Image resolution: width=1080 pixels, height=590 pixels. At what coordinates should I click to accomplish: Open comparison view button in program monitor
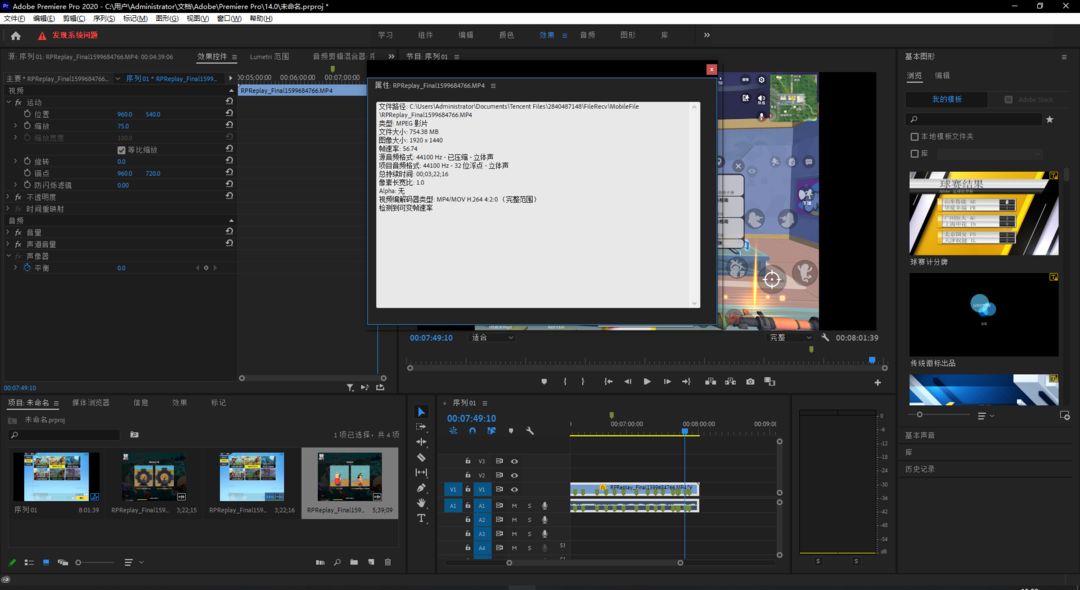(x=769, y=381)
